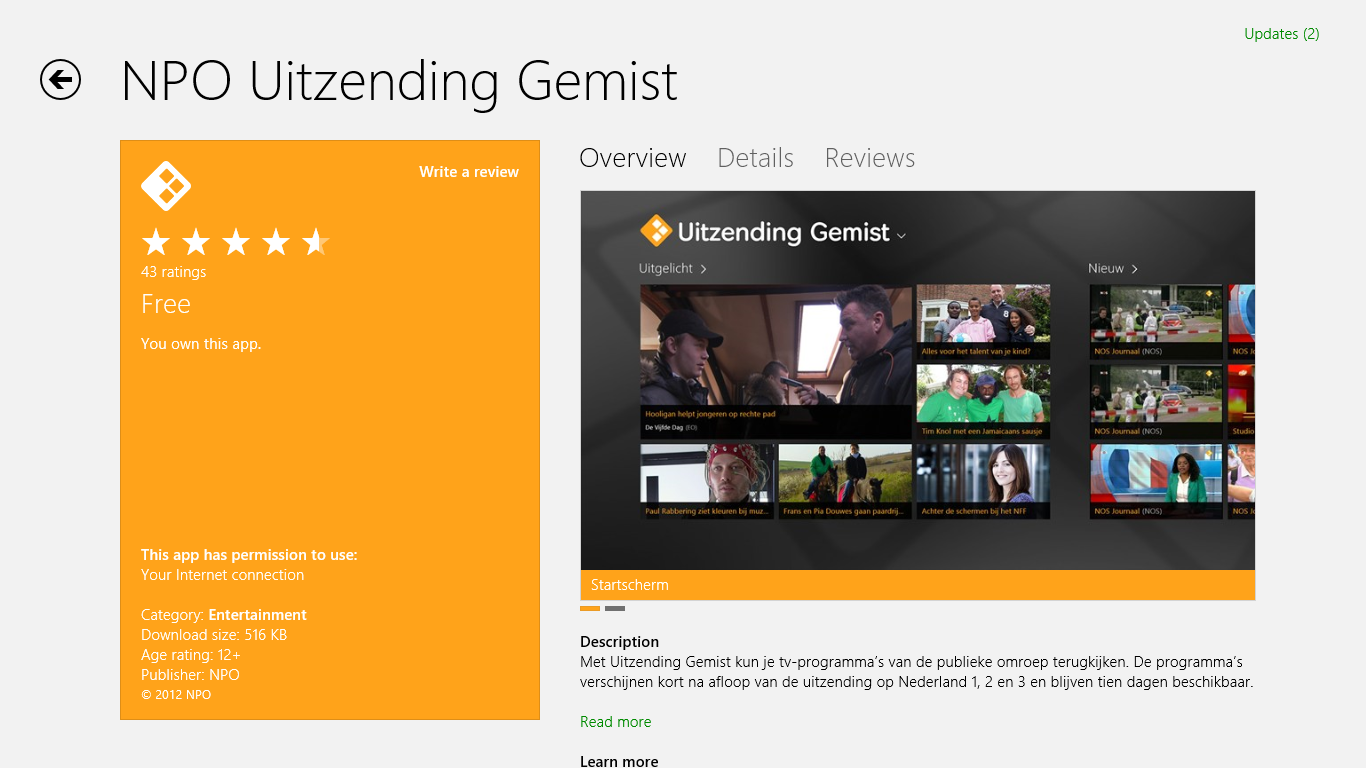The width and height of the screenshot is (1366, 768).
Task: Click the first rating star
Action: click(x=156, y=242)
